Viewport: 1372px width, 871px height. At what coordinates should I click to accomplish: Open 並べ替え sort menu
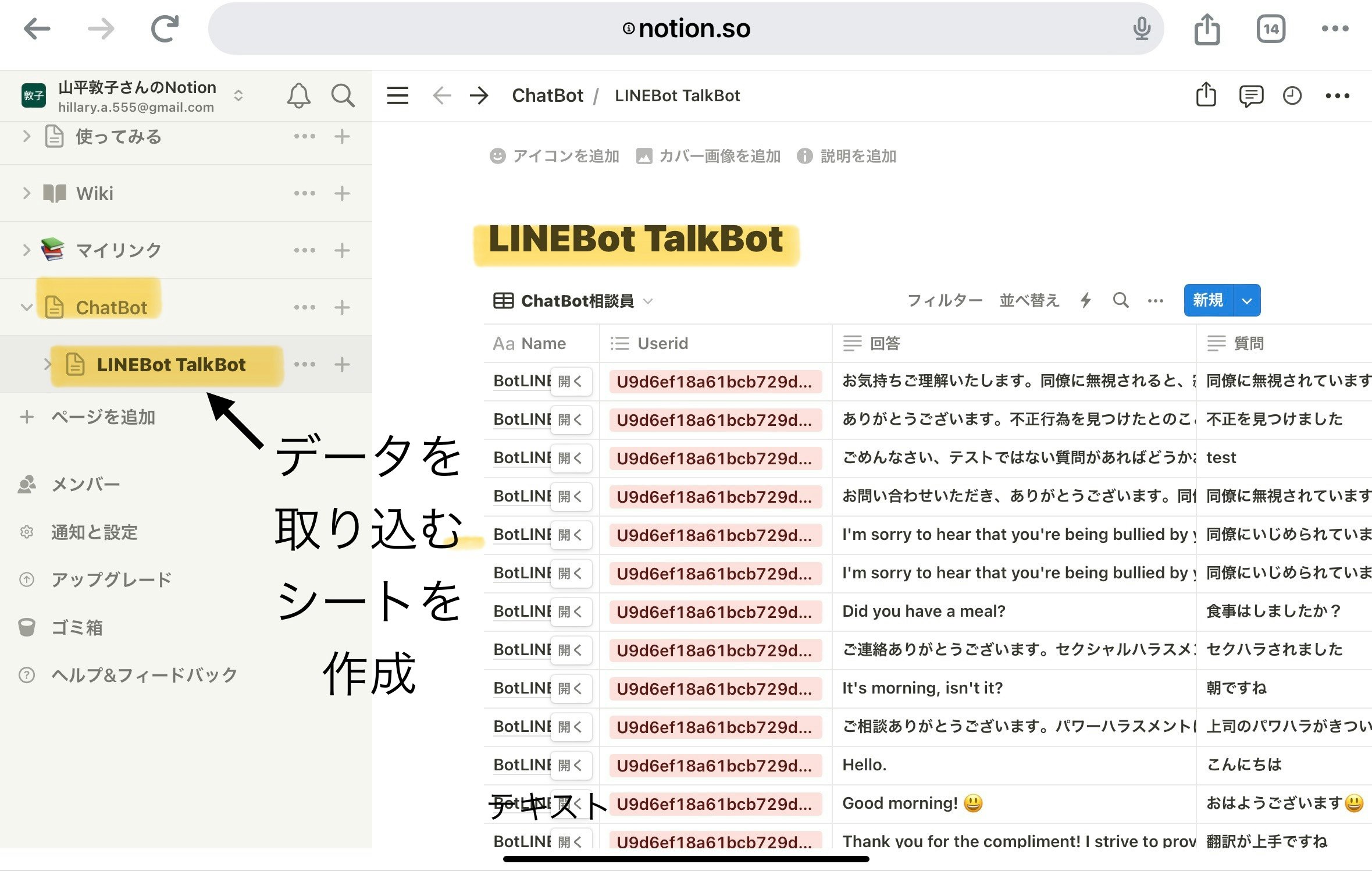[1029, 300]
